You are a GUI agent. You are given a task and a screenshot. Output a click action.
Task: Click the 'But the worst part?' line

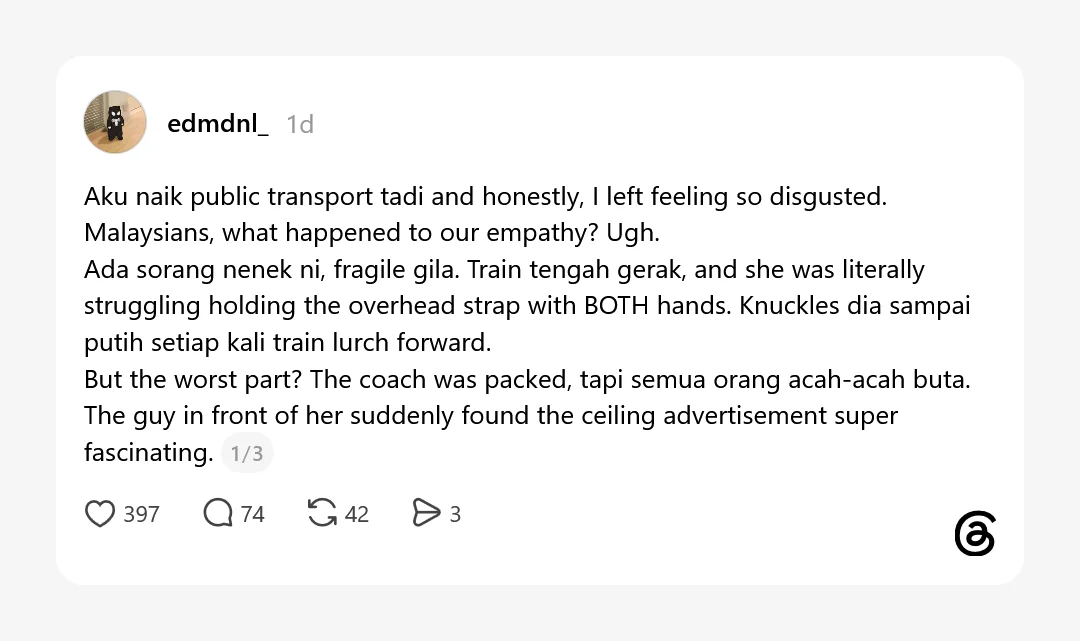pyautogui.click(x=527, y=379)
